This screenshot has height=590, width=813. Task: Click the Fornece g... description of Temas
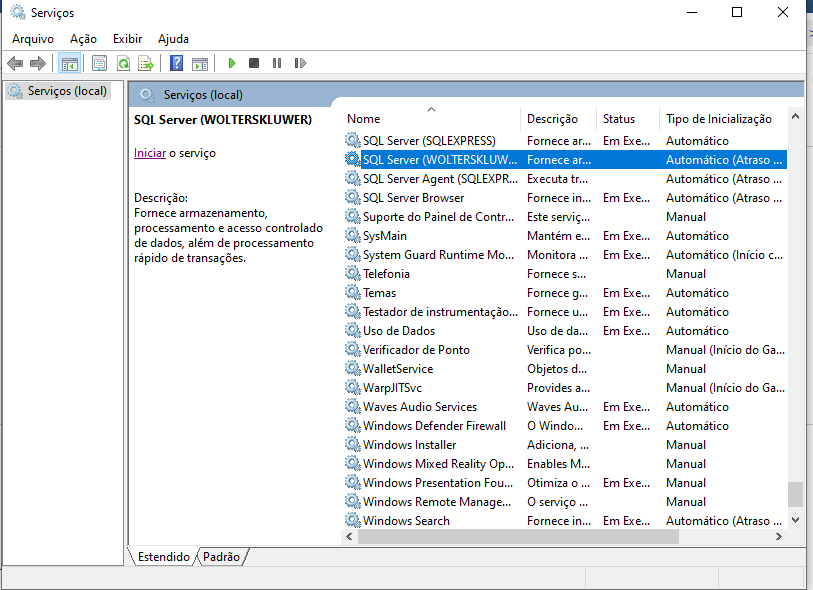click(557, 293)
